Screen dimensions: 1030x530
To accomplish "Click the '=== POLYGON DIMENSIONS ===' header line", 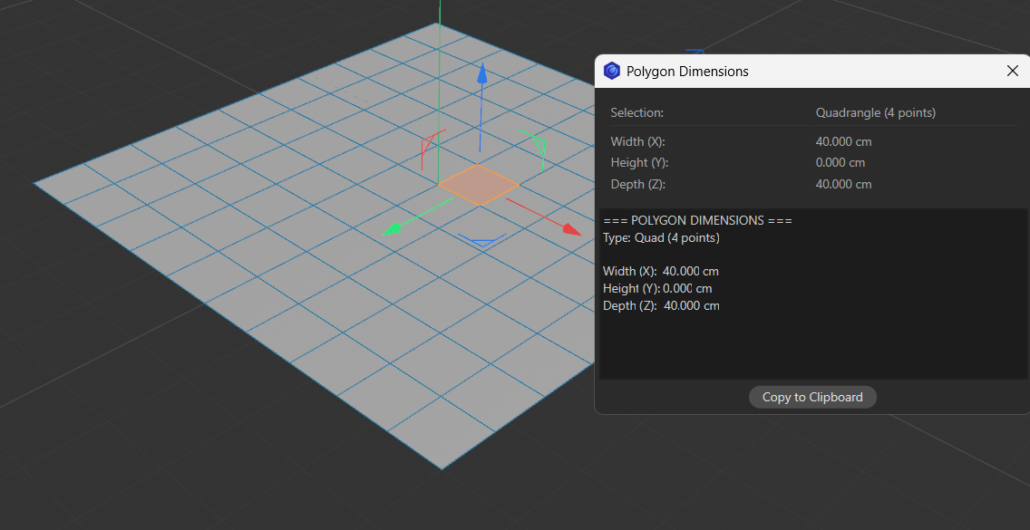I will point(698,220).
